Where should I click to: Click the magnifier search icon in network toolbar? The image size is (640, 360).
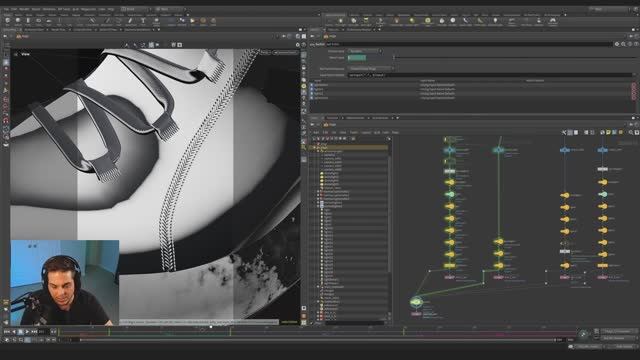point(631,132)
